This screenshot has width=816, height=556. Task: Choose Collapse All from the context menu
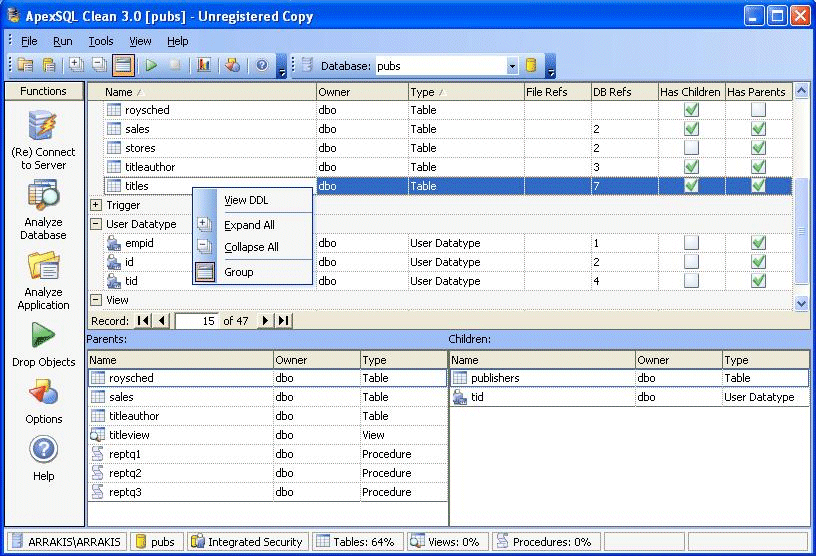point(251,247)
